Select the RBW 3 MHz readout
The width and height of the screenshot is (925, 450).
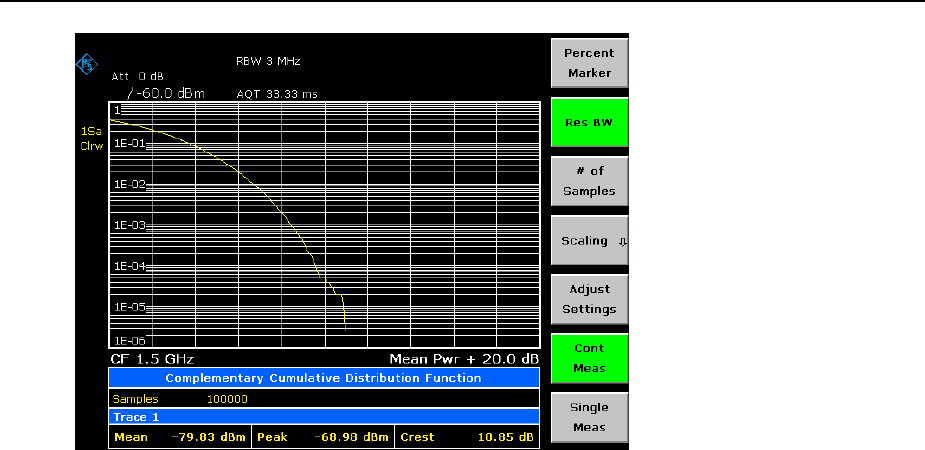click(268, 61)
